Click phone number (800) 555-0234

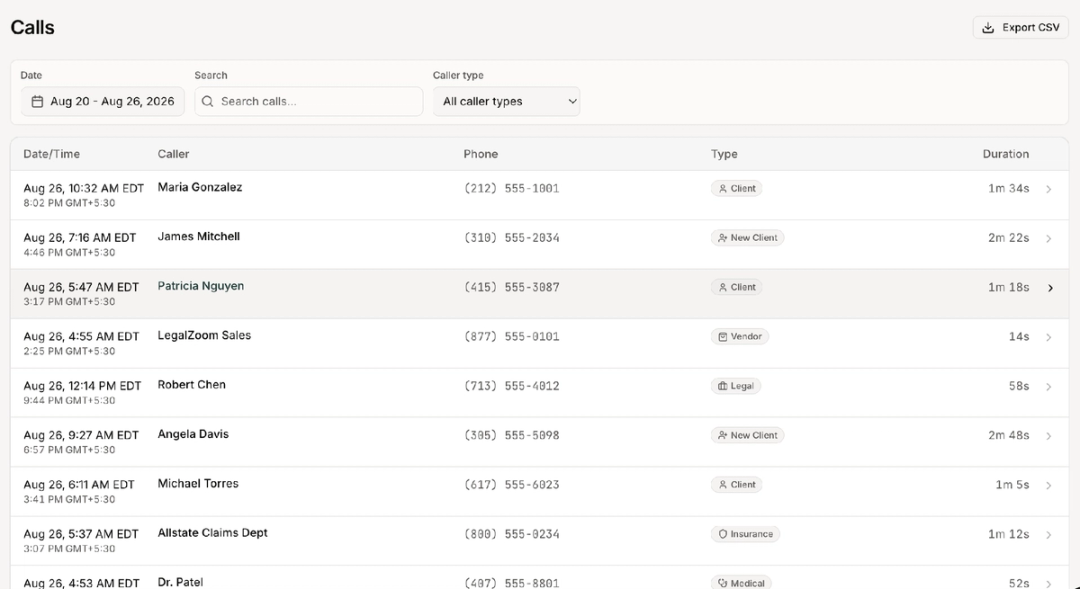512,535
